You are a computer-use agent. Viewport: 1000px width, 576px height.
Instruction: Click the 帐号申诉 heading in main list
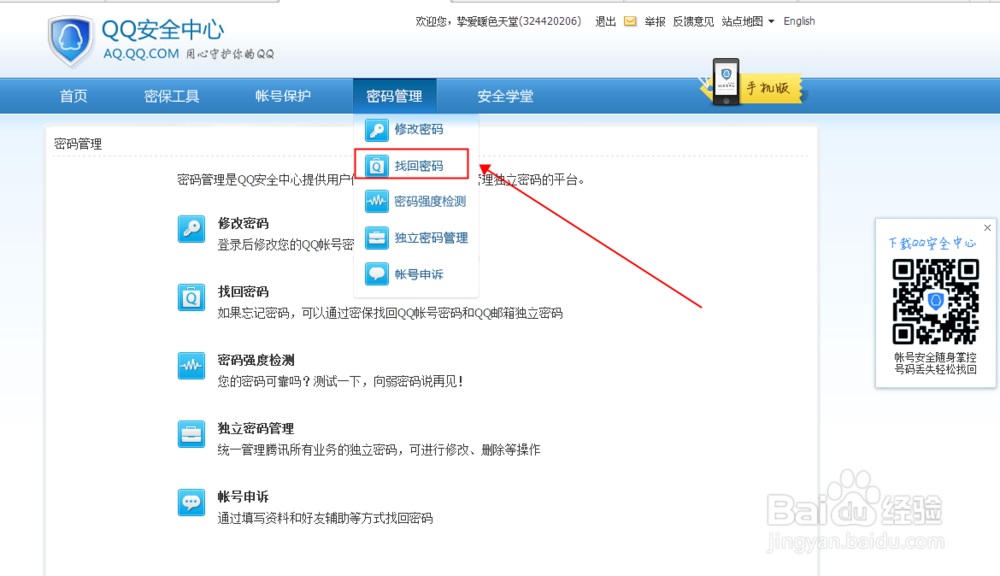(243, 497)
